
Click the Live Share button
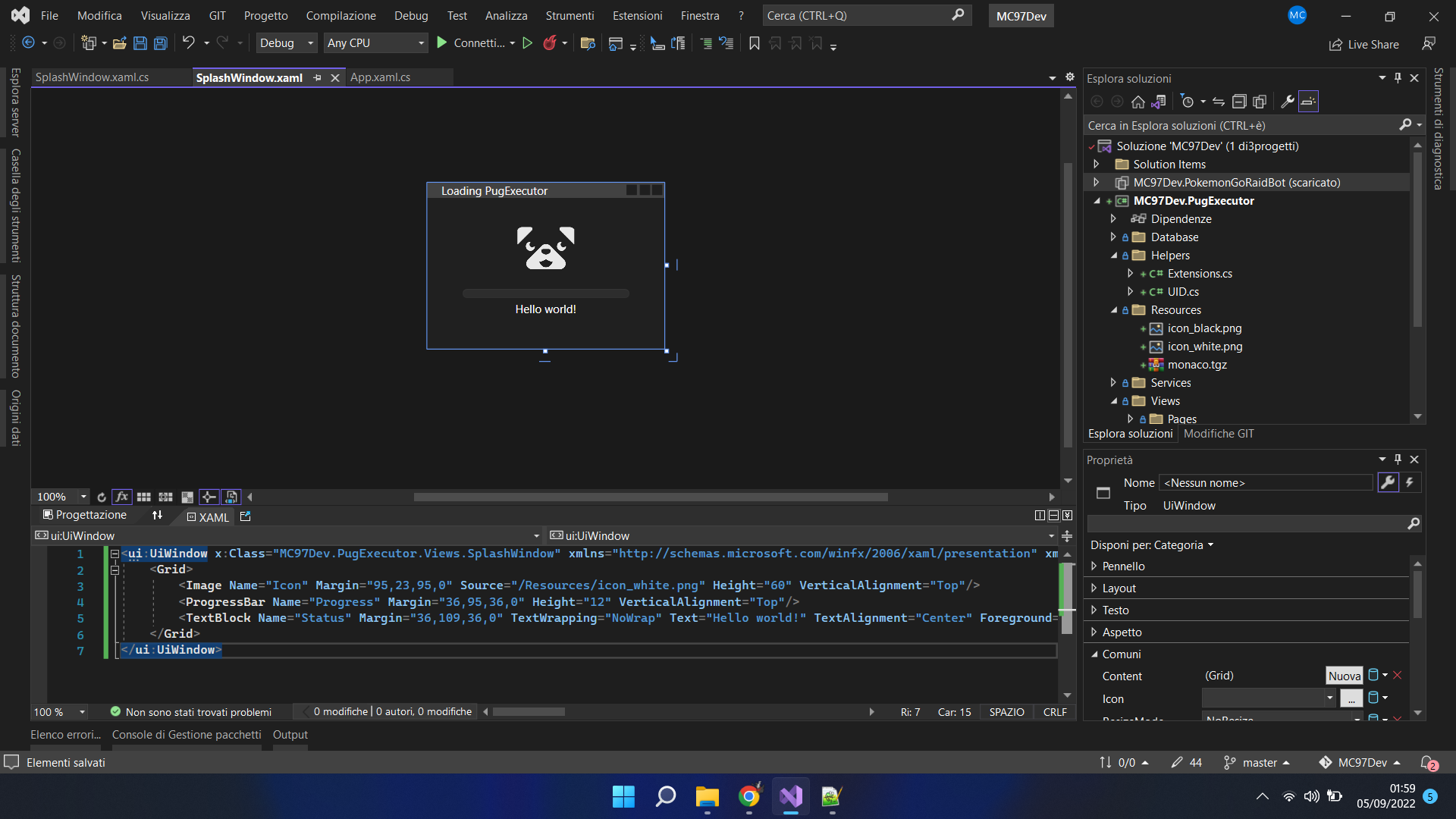(1364, 45)
